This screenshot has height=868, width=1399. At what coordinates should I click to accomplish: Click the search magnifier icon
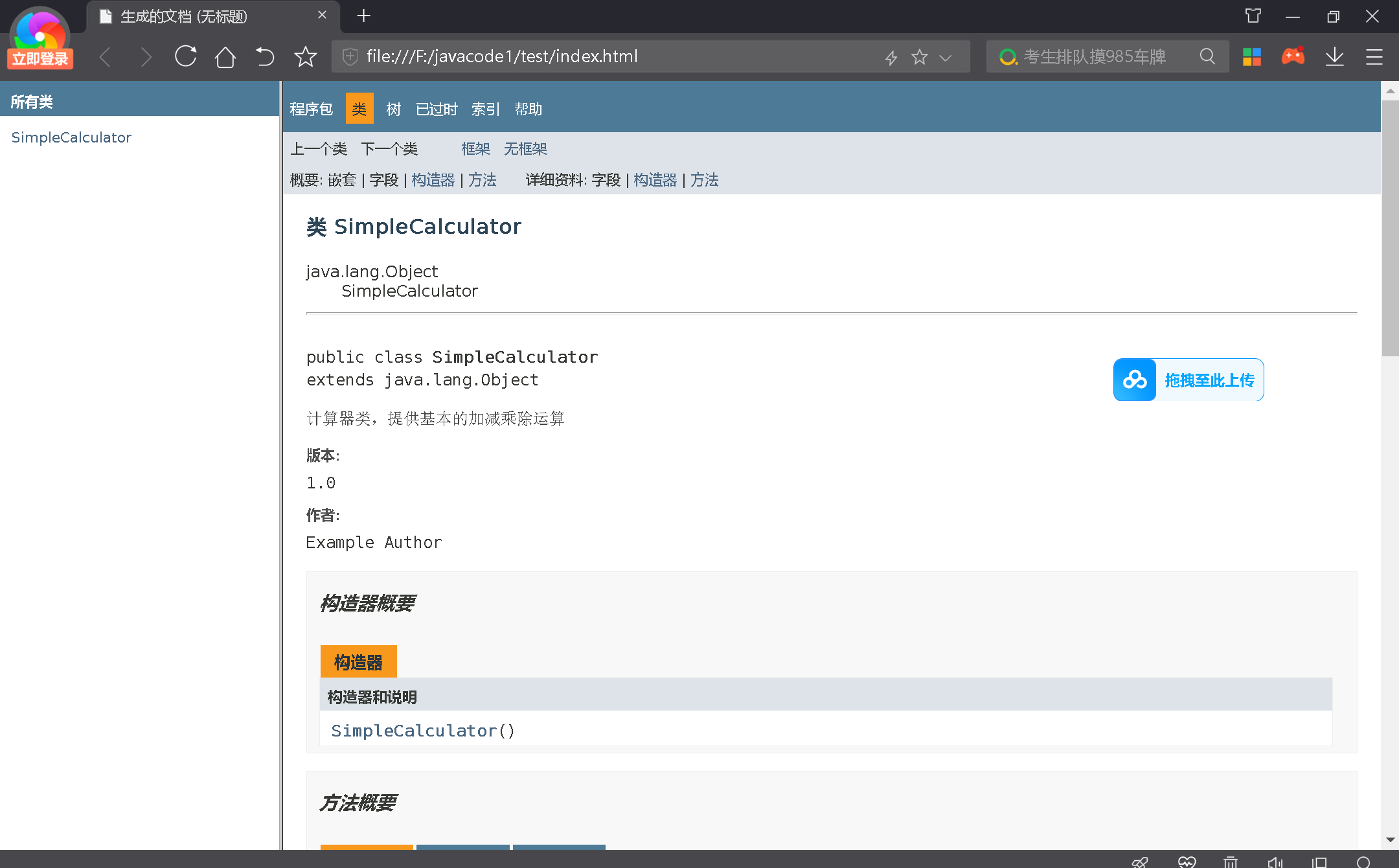pos(1207,56)
